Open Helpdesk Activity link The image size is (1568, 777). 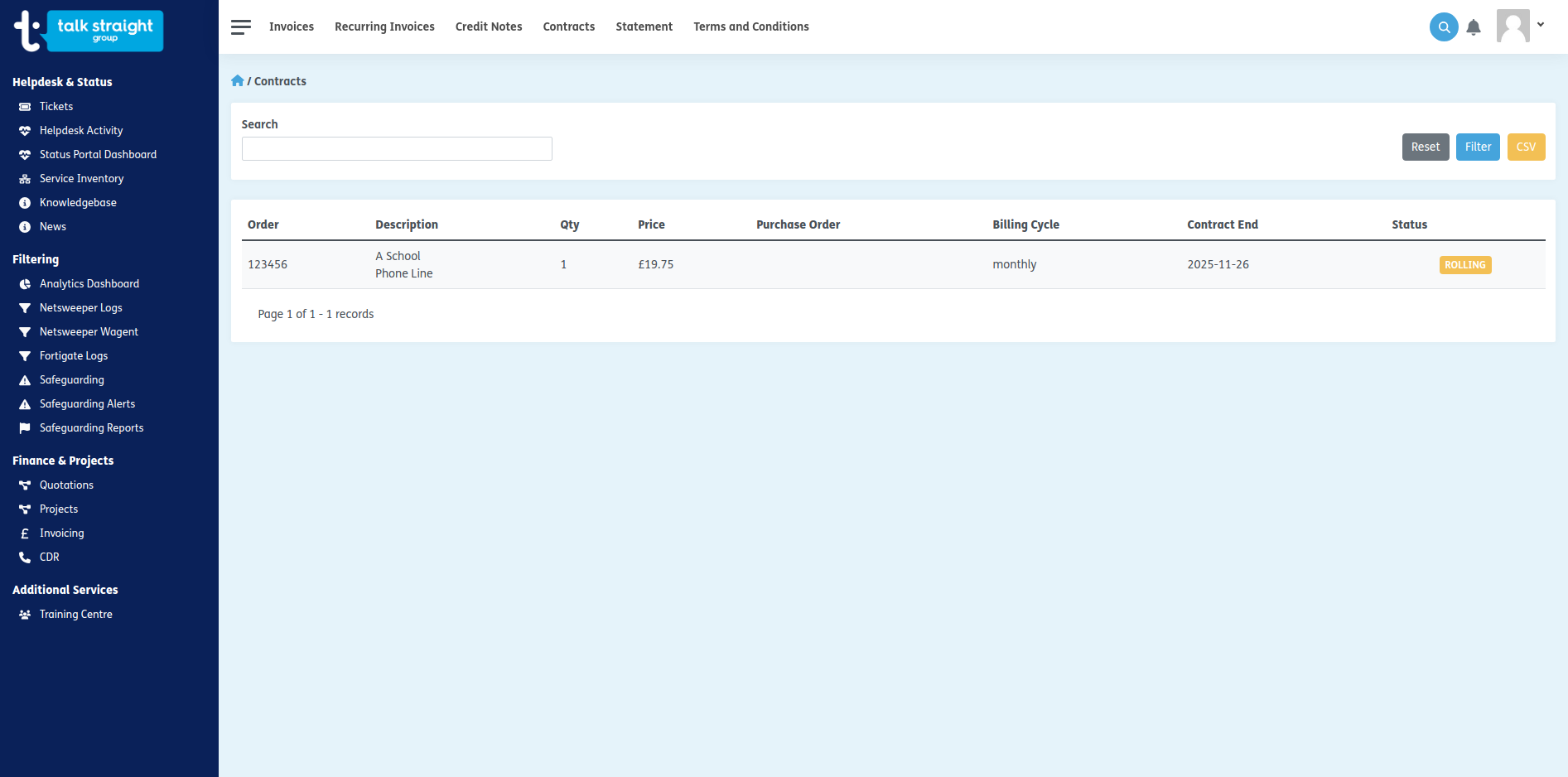click(x=81, y=131)
